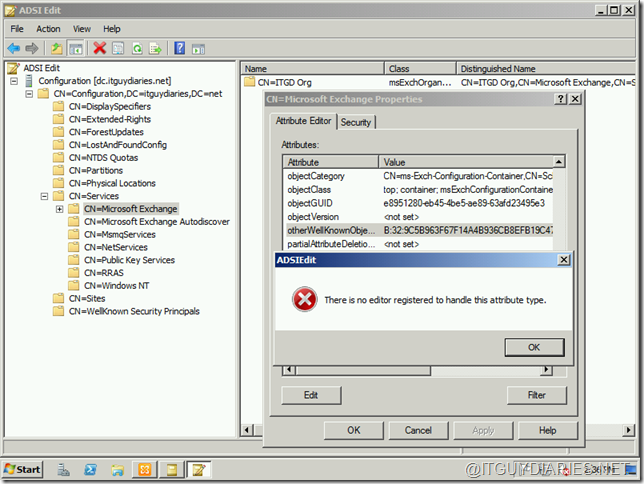
Task: Select the CN=ITGD Org row in list
Action: pos(439,83)
